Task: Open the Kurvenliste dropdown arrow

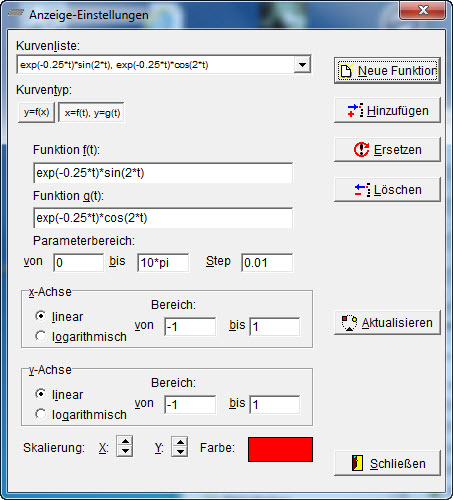Action: tap(302, 65)
